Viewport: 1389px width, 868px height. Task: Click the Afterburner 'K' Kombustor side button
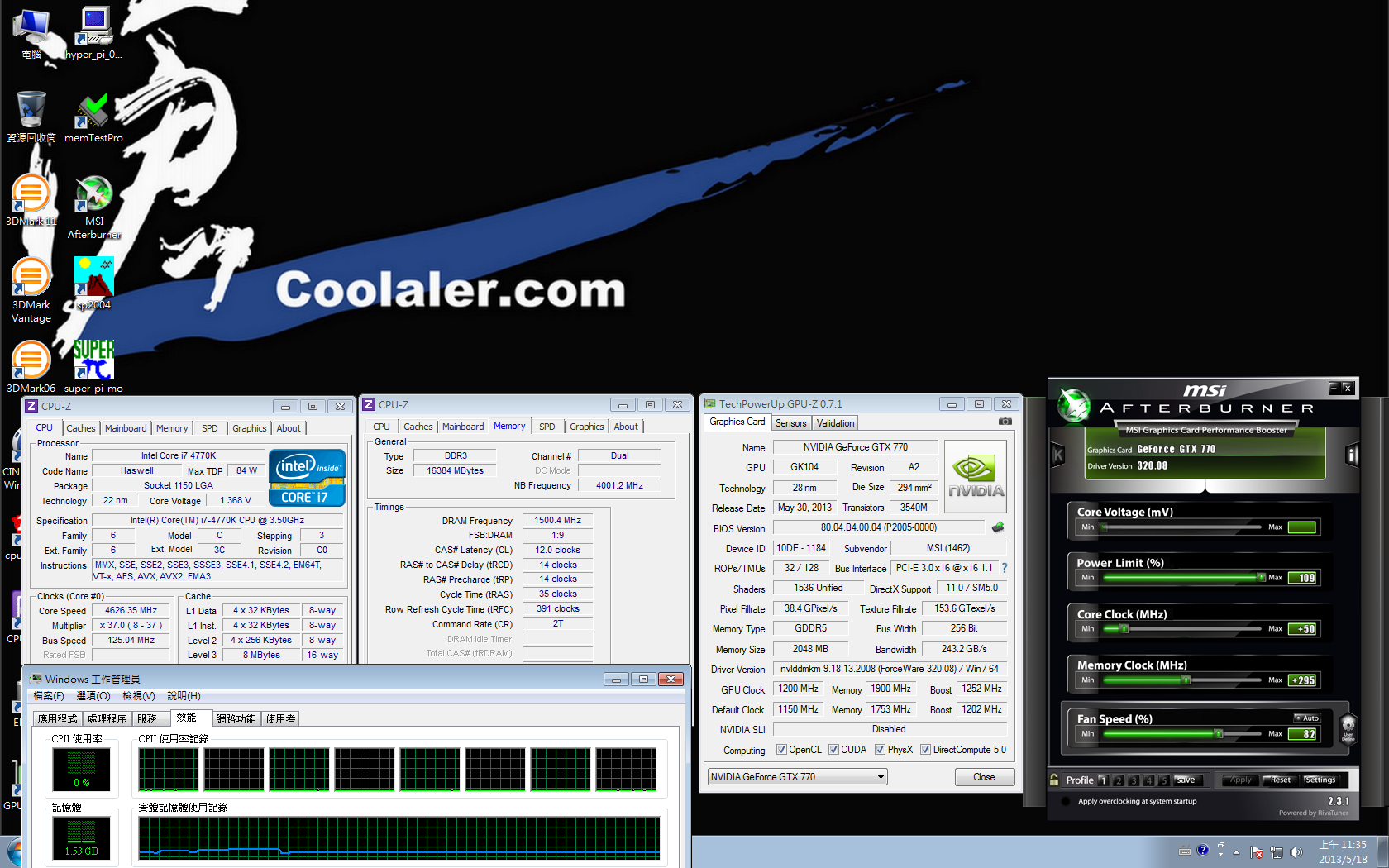point(1057,455)
